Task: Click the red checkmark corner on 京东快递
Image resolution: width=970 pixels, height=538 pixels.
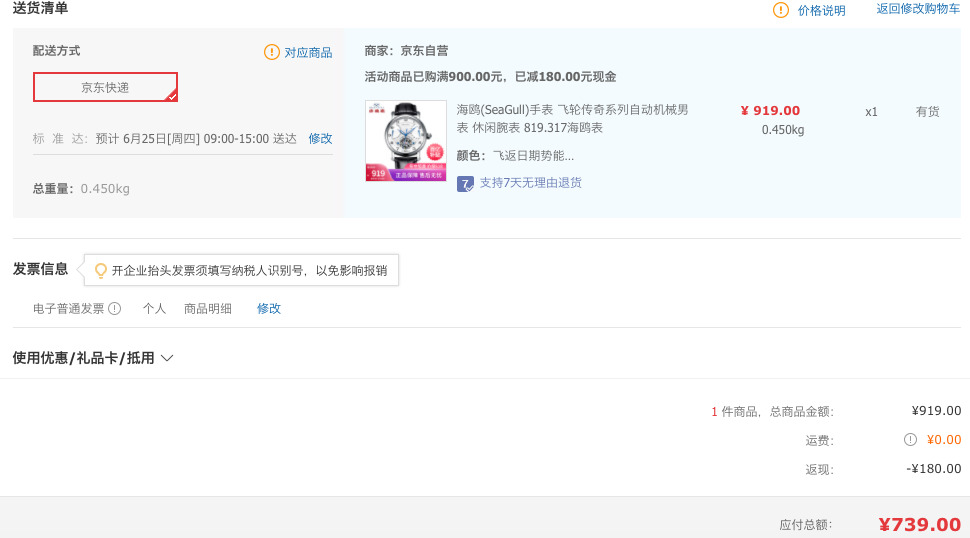Action: (x=172, y=96)
